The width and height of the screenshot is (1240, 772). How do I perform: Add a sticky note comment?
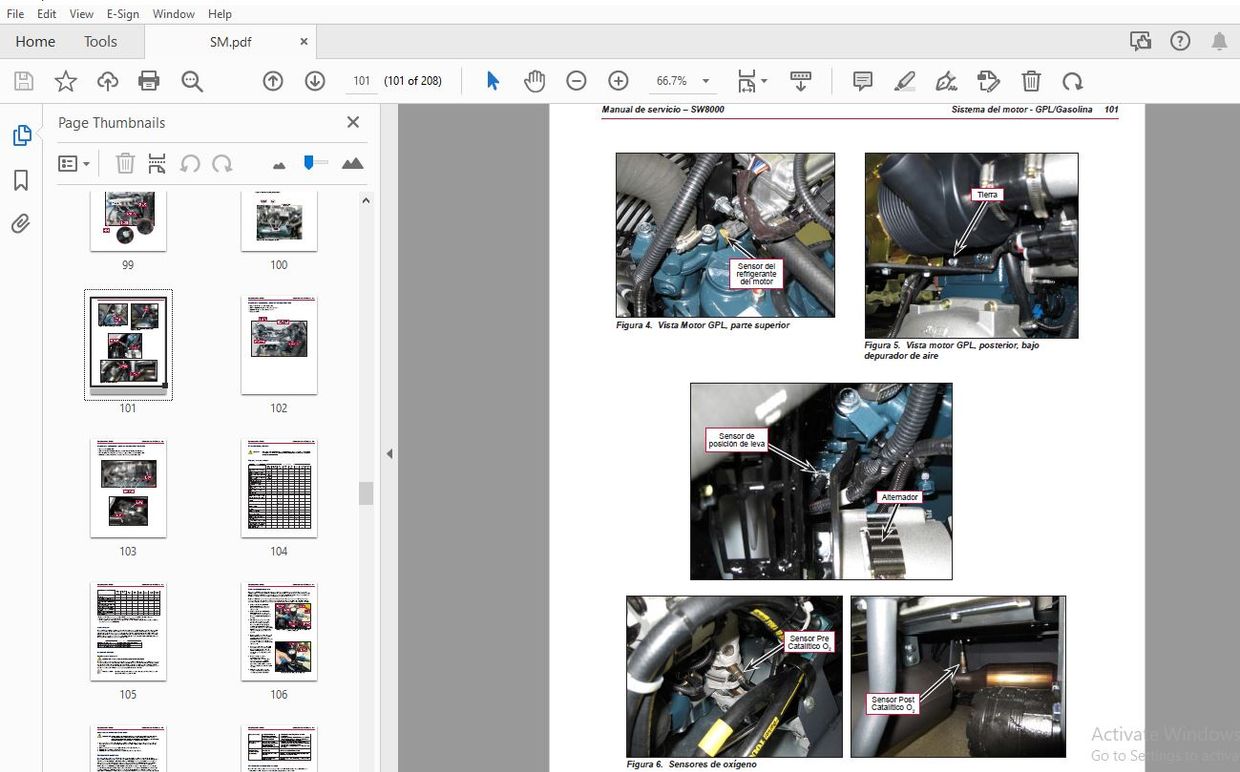(861, 81)
